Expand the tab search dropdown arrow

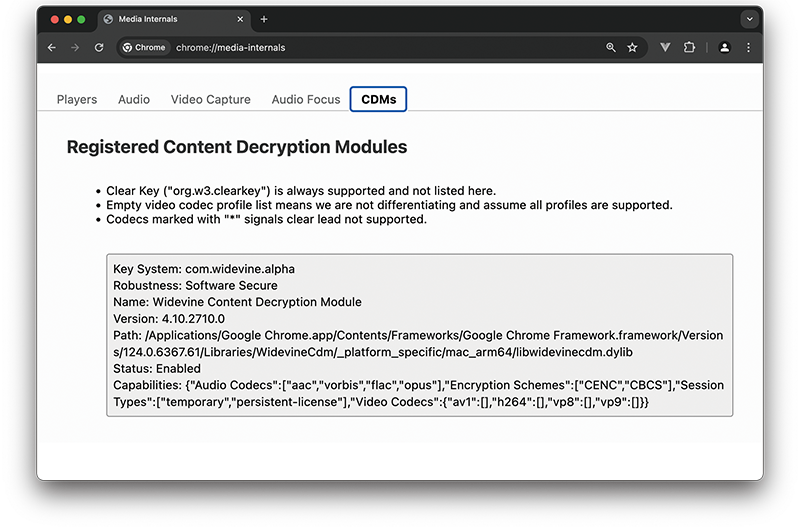(x=748, y=19)
